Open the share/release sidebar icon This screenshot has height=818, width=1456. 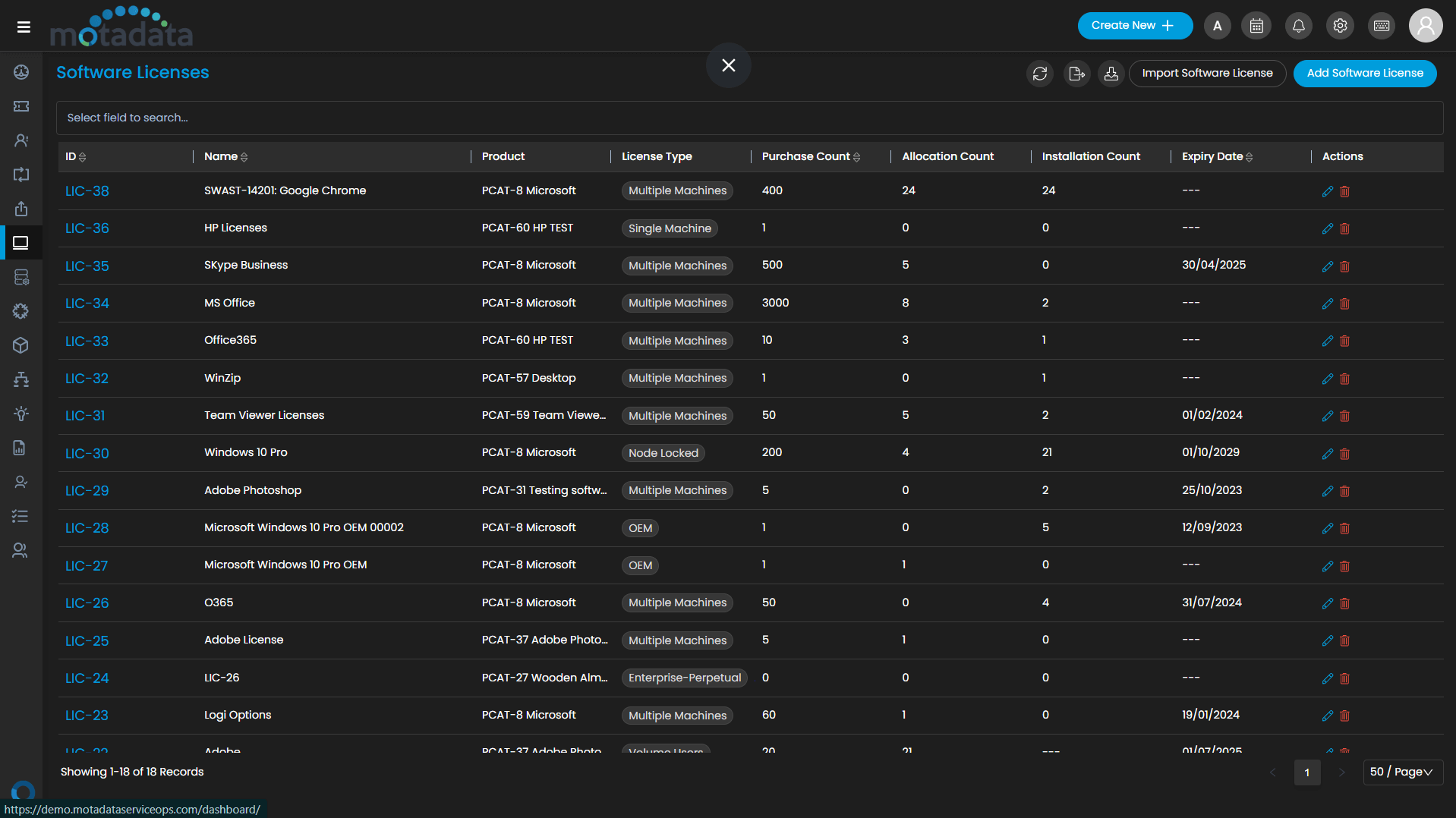21,209
